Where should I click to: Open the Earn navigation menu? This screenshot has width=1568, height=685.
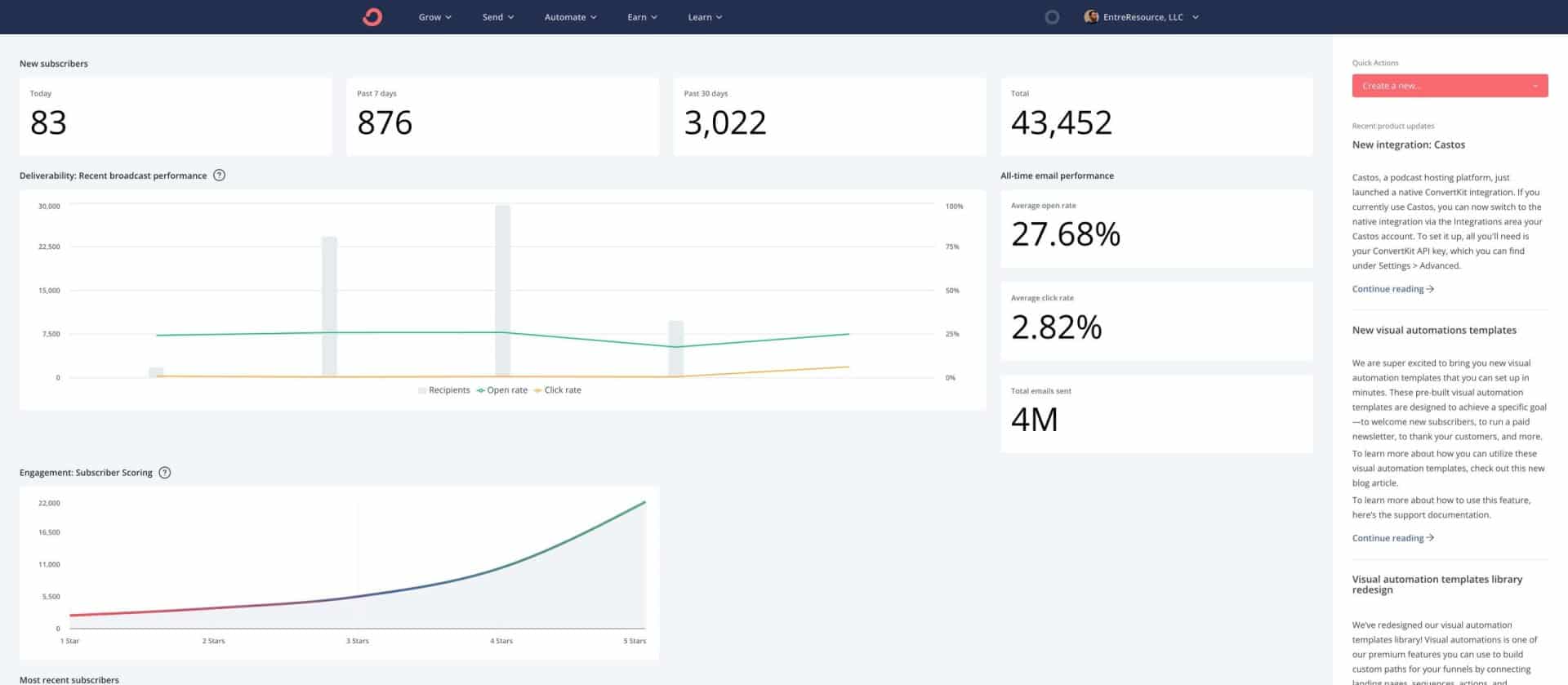pos(642,17)
